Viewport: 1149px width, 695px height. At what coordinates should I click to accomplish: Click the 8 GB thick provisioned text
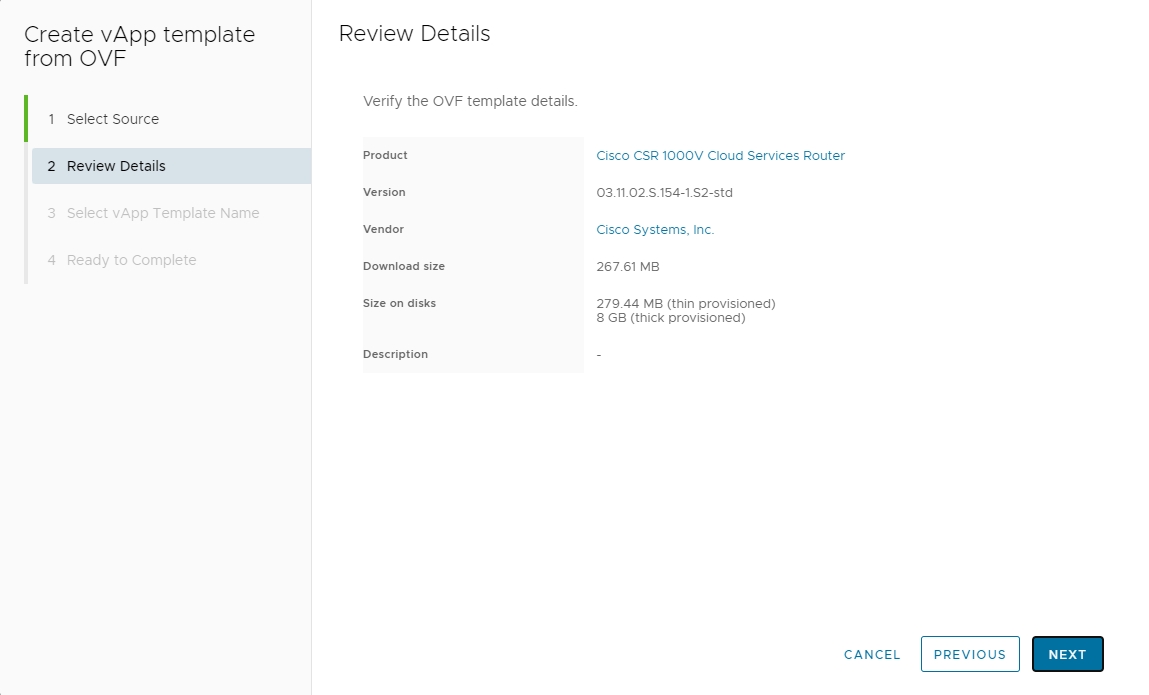click(670, 318)
